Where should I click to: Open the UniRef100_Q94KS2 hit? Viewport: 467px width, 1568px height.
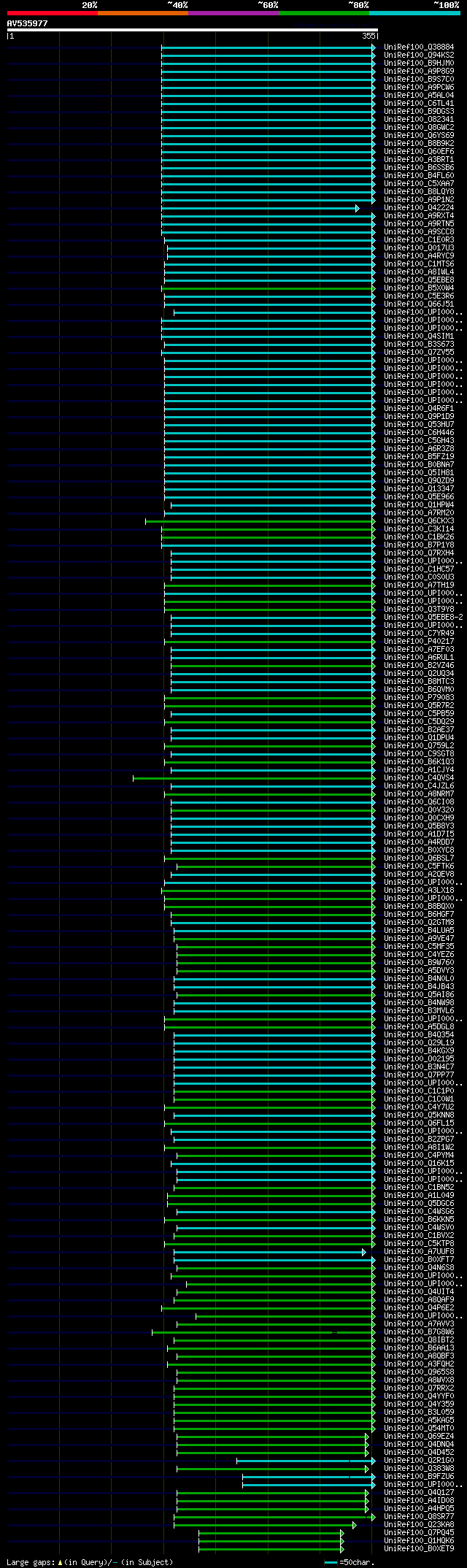(419, 55)
